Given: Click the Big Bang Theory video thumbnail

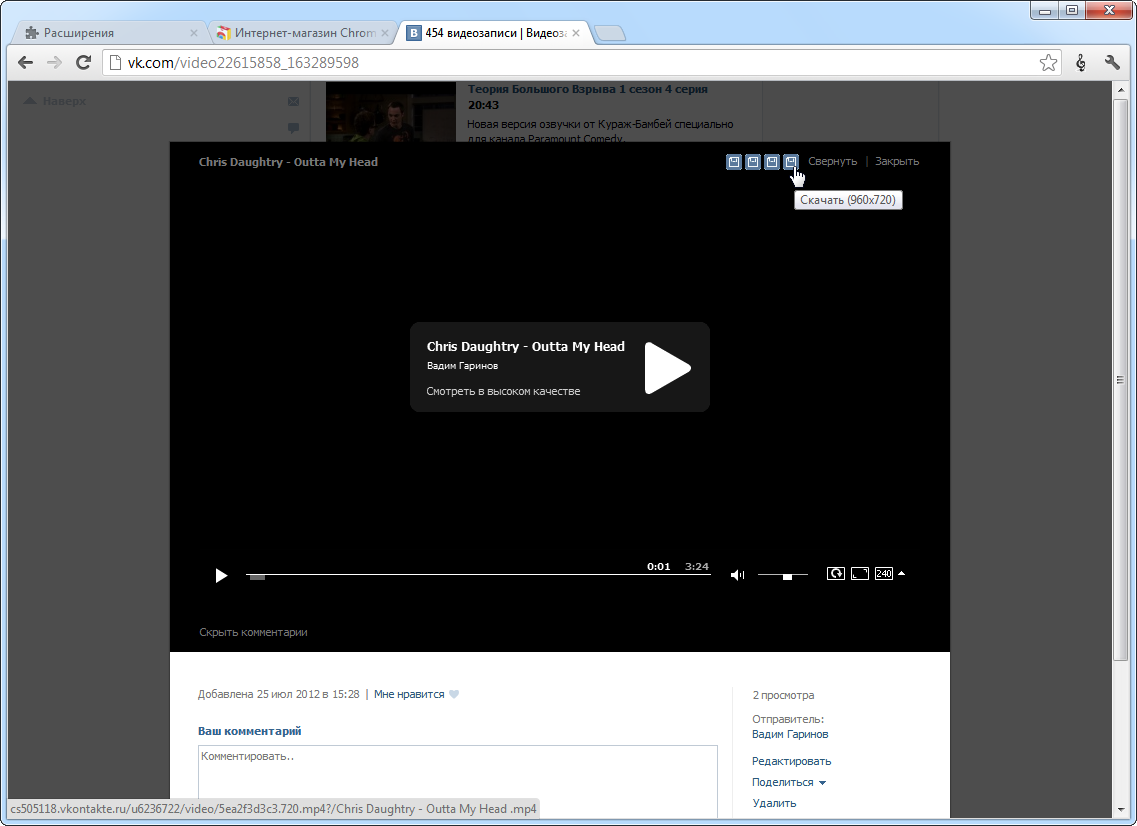Looking at the screenshot, I should [x=391, y=112].
